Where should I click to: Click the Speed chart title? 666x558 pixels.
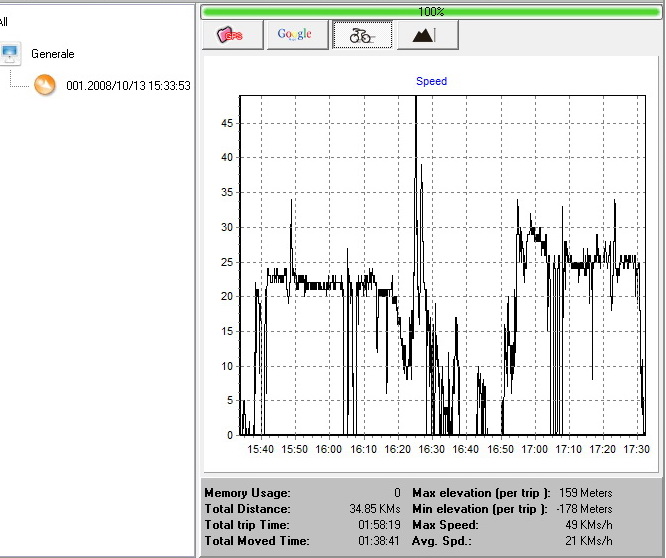click(x=431, y=81)
